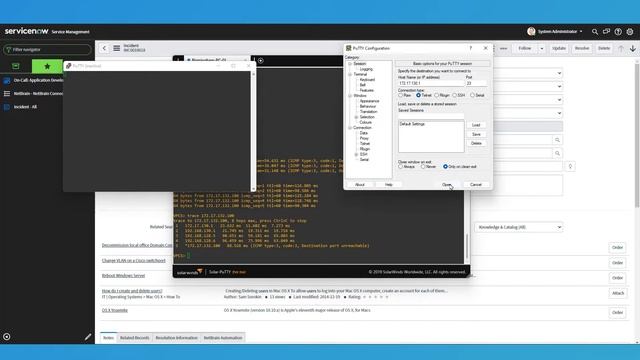
Task: Collapse the Window category in PuTTY tree
Action: pos(350,96)
